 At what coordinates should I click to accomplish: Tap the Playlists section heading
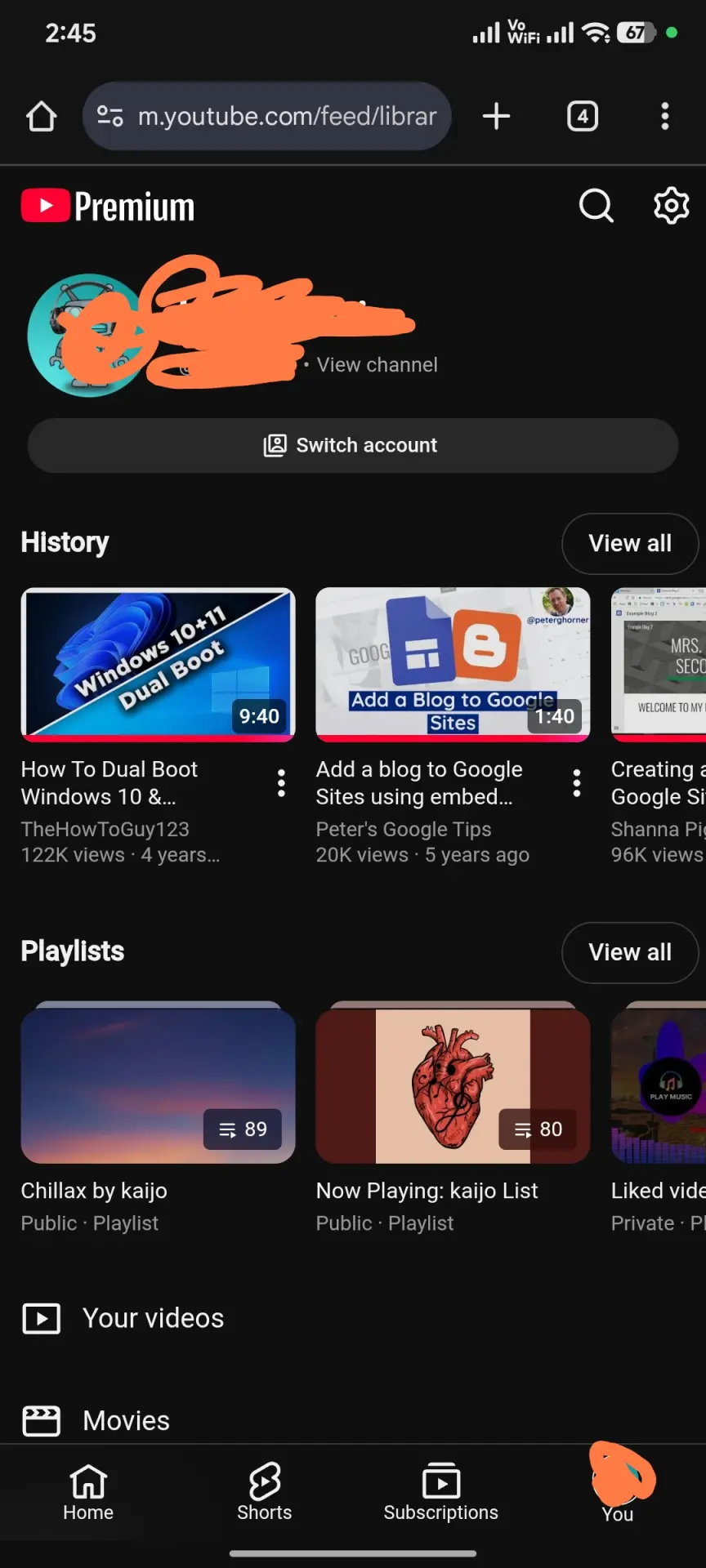coord(73,951)
